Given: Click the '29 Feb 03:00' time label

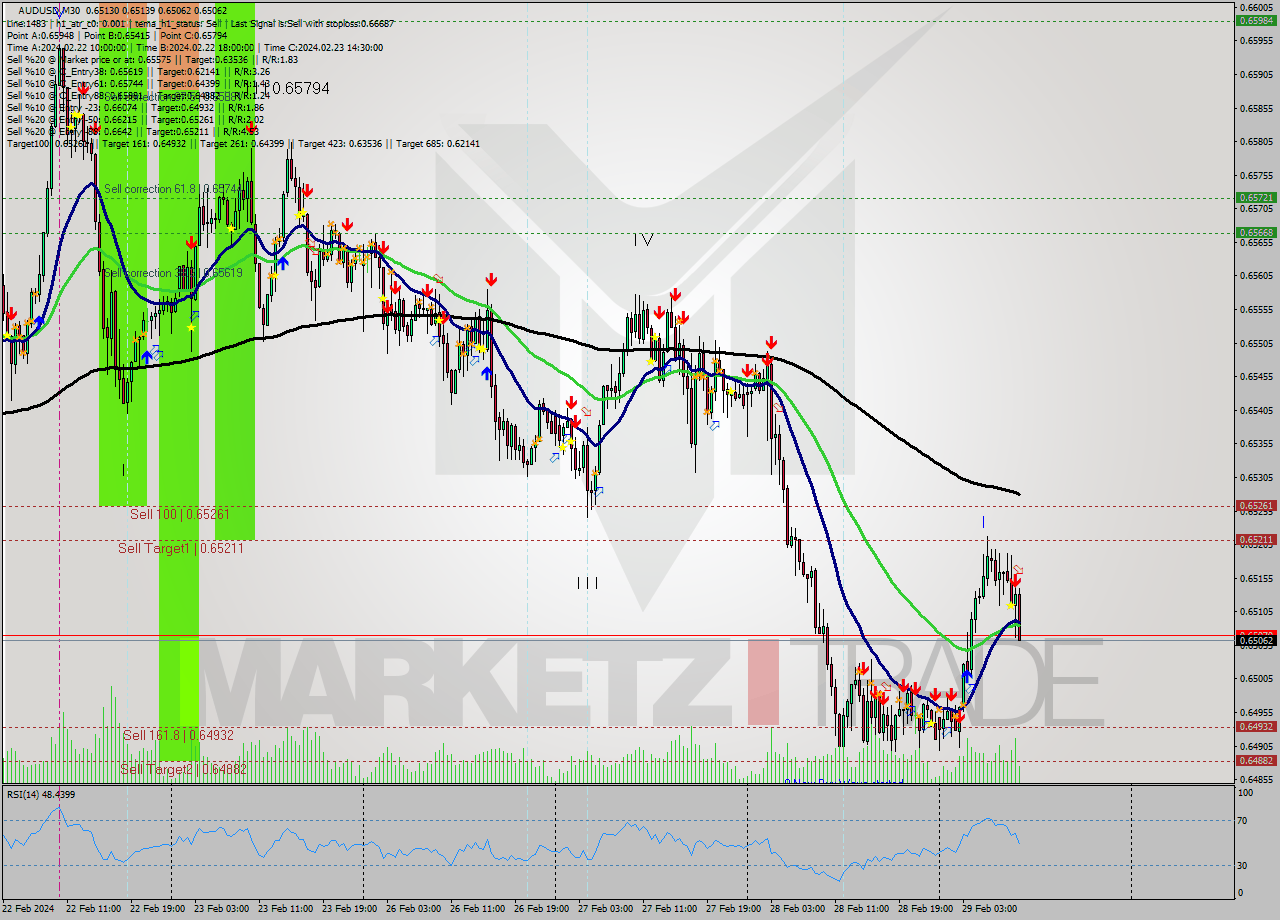Looking at the screenshot, I should pyautogui.click(x=990, y=909).
